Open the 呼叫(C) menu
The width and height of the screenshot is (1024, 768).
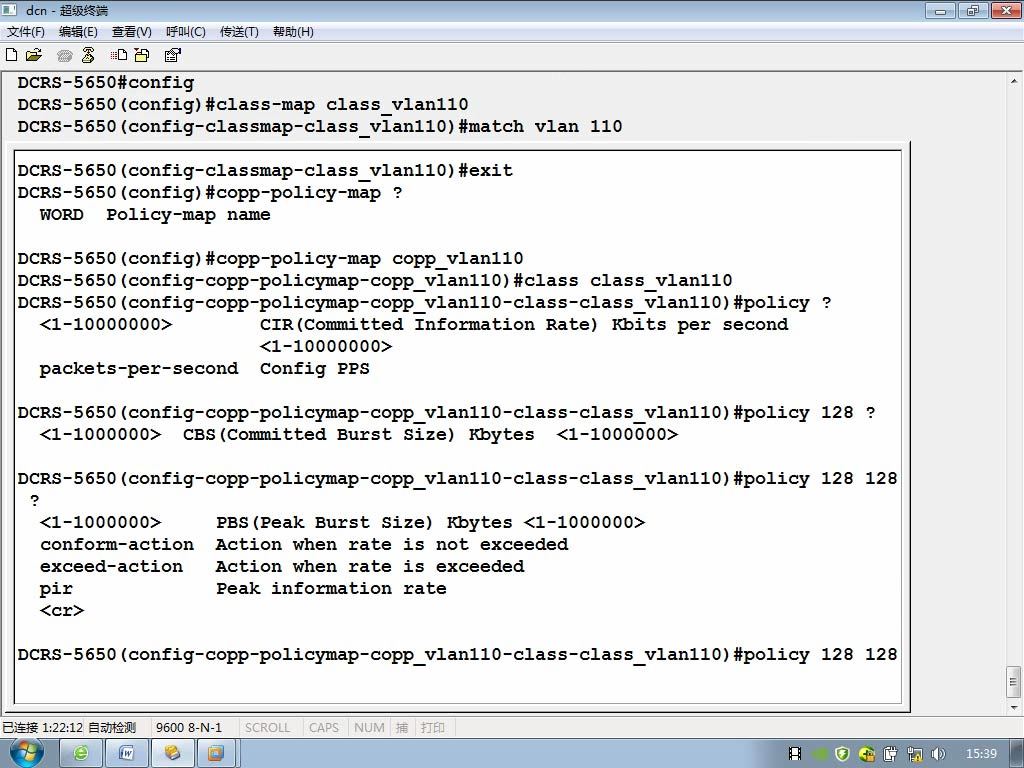tap(185, 31)
